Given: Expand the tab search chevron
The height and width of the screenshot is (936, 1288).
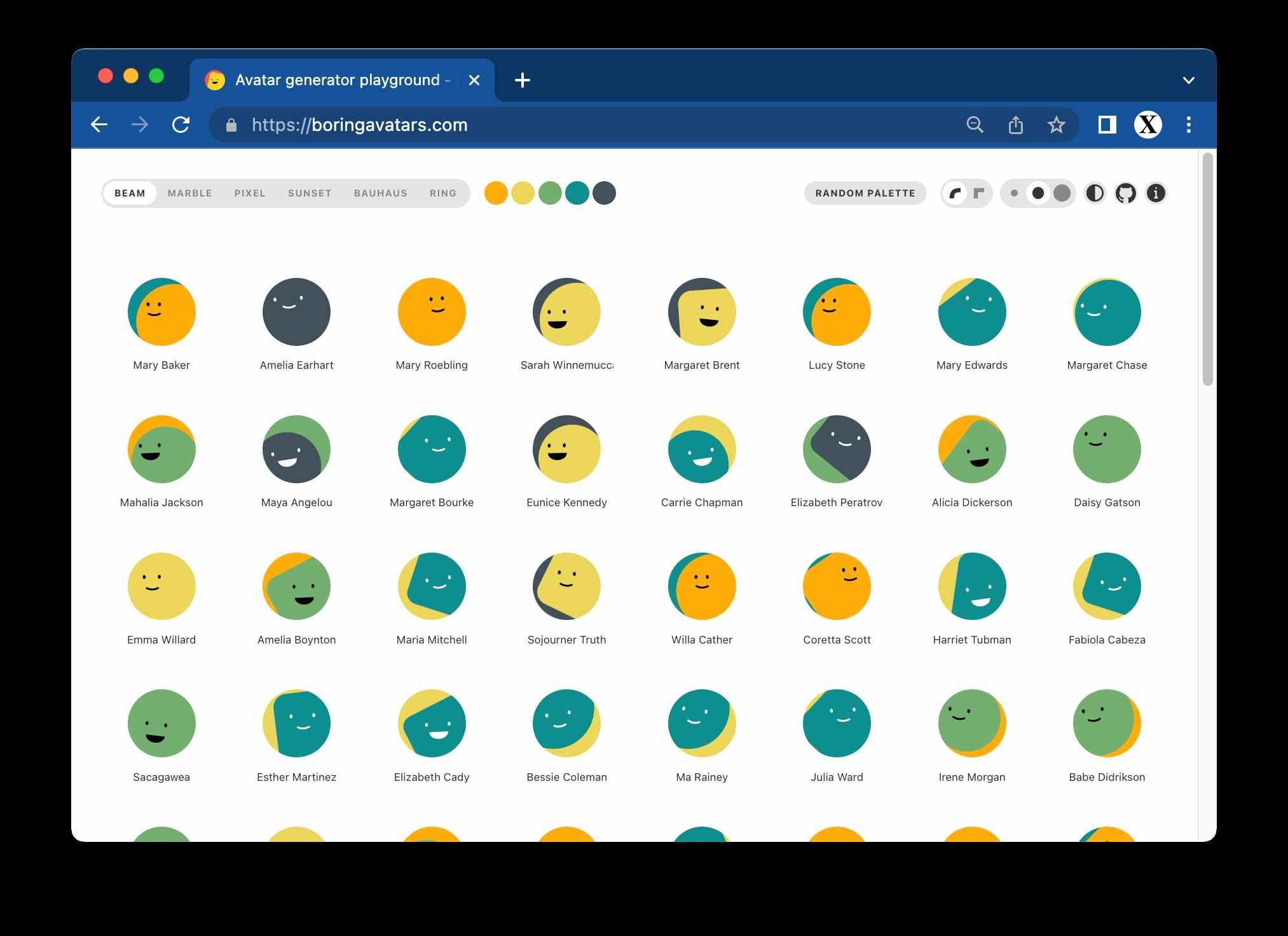Looking at the screenshot, I should (1188, 81).
